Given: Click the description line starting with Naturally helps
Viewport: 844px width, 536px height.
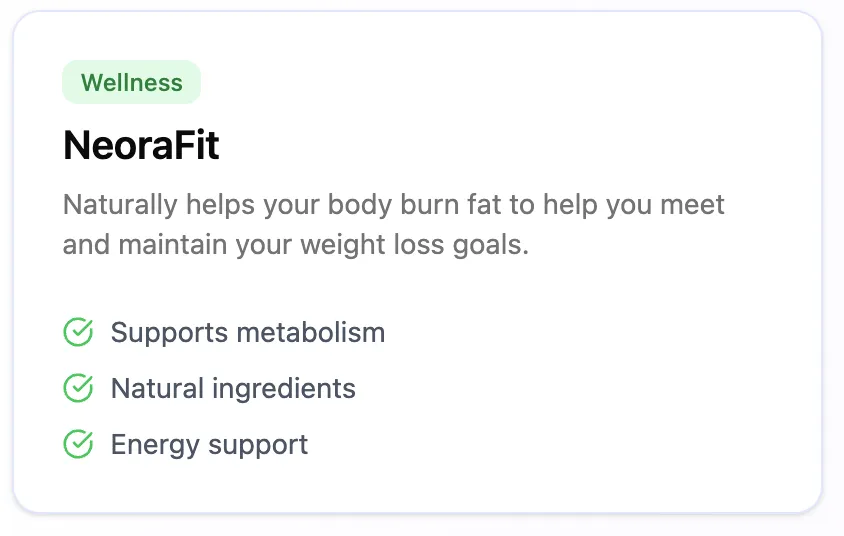Looking at the screenshot, I should [x=393, y=205].
